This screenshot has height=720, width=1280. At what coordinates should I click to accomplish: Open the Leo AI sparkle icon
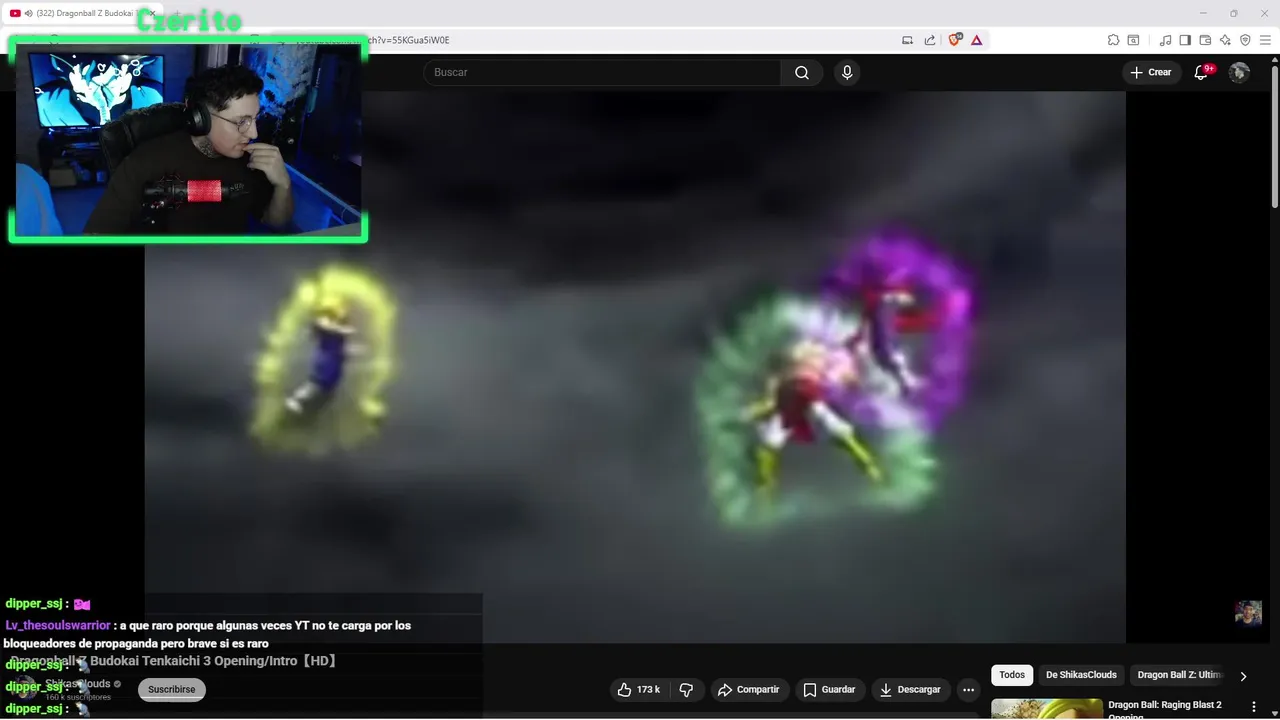click(1225, 40)
